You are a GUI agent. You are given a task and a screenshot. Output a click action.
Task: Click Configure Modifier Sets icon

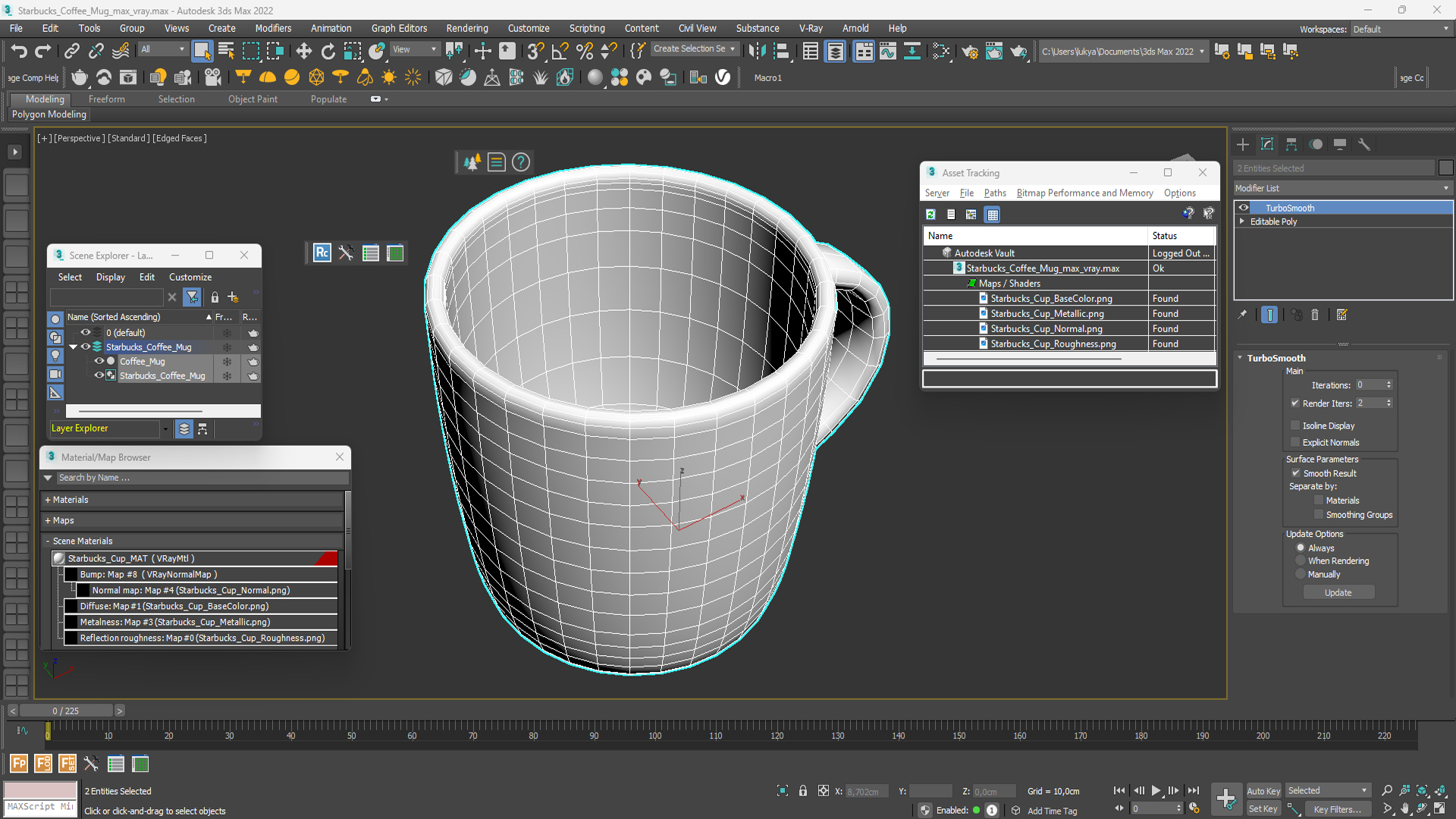1341,315
